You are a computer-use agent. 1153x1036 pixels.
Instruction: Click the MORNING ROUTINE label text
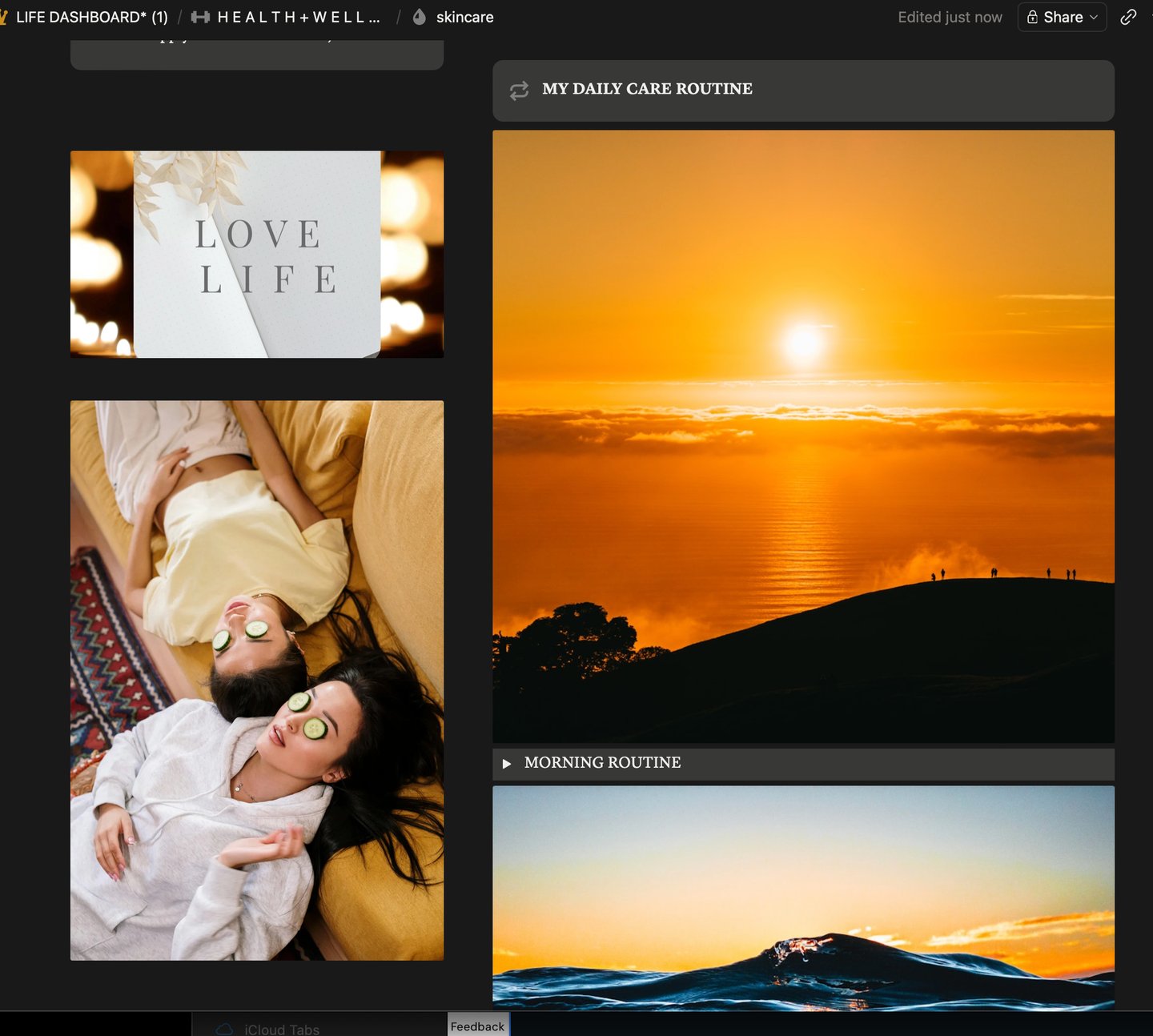[602, 763]
